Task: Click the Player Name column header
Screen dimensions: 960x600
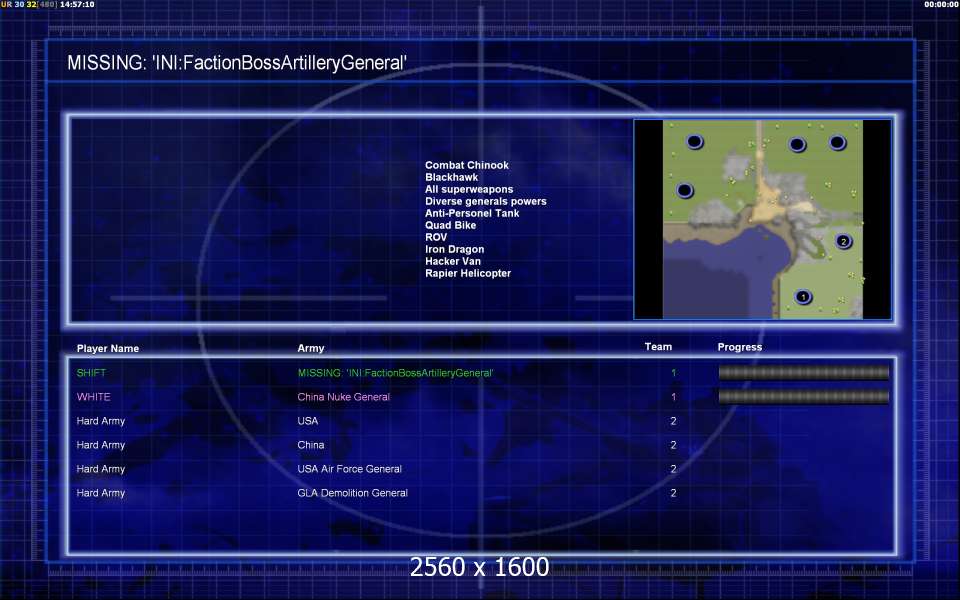Action: click(108, 348)
